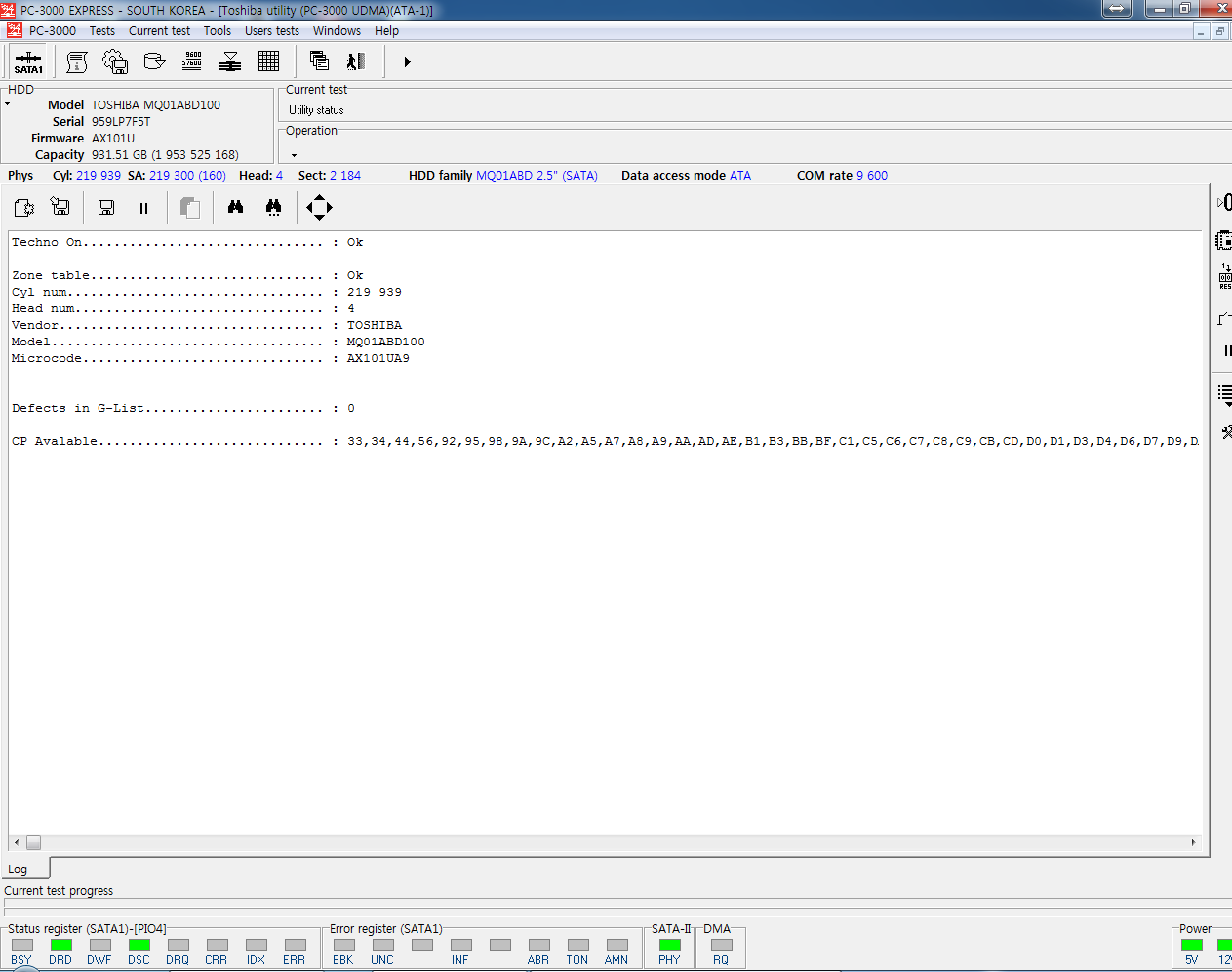This screenshot has height=972, width=1232.
Task: Open the Current test menu
Action: 159,31
